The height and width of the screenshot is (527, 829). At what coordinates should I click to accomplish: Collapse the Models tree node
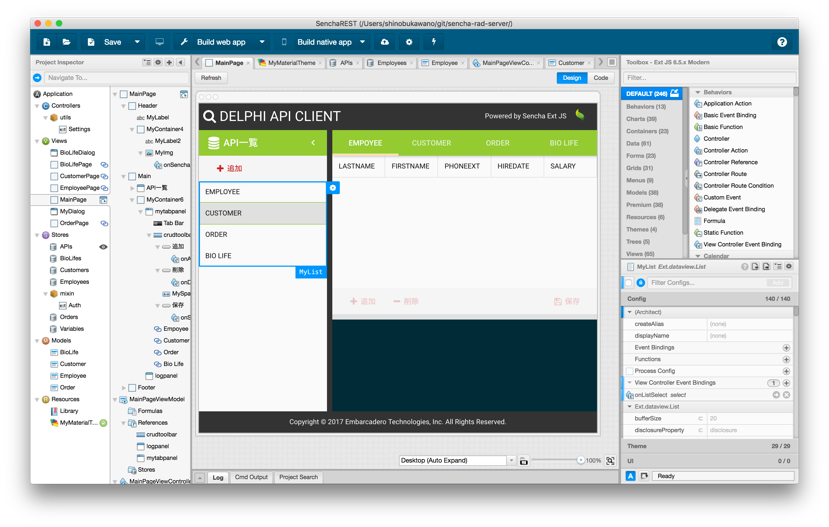[x=37, y=340]
